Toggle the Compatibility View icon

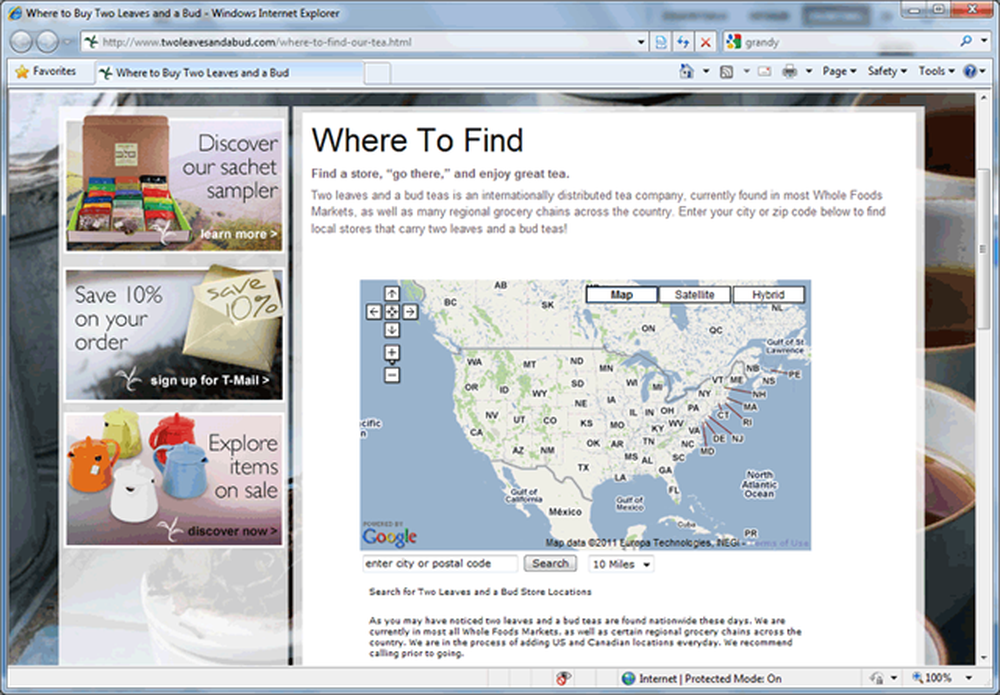[661, 42]
